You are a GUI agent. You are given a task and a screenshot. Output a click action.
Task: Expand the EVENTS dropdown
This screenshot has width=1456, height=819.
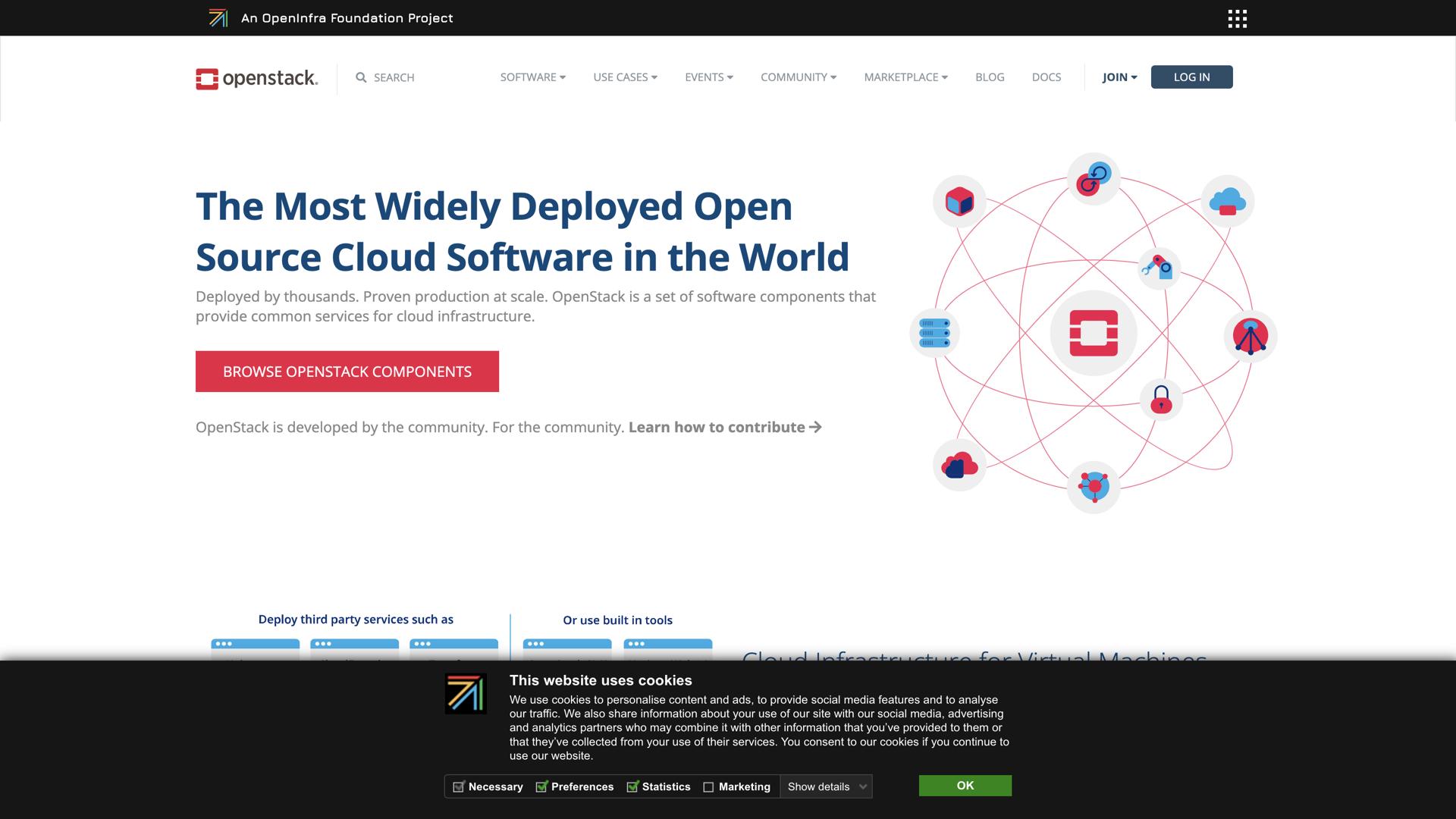[x=708, y=77]
